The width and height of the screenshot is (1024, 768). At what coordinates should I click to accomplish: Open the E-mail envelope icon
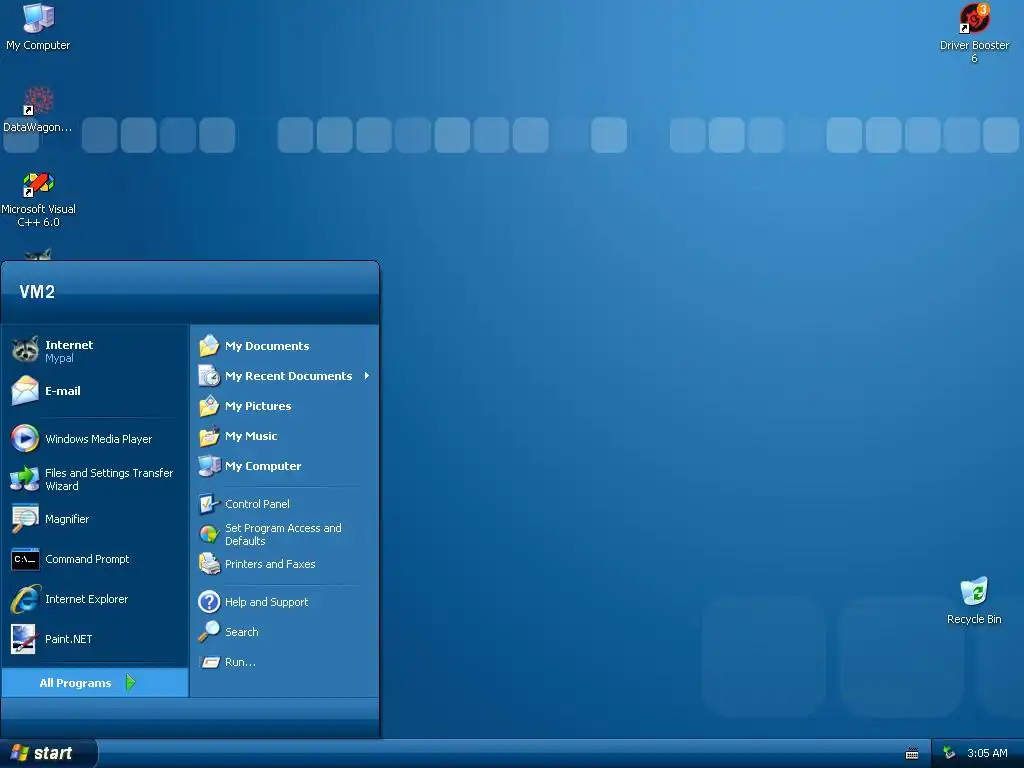click(x=25, y=391)
